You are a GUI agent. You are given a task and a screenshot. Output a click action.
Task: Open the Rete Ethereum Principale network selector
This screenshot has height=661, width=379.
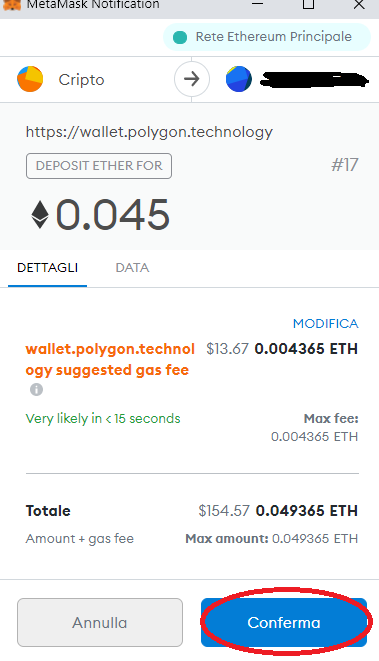point(267,37)
